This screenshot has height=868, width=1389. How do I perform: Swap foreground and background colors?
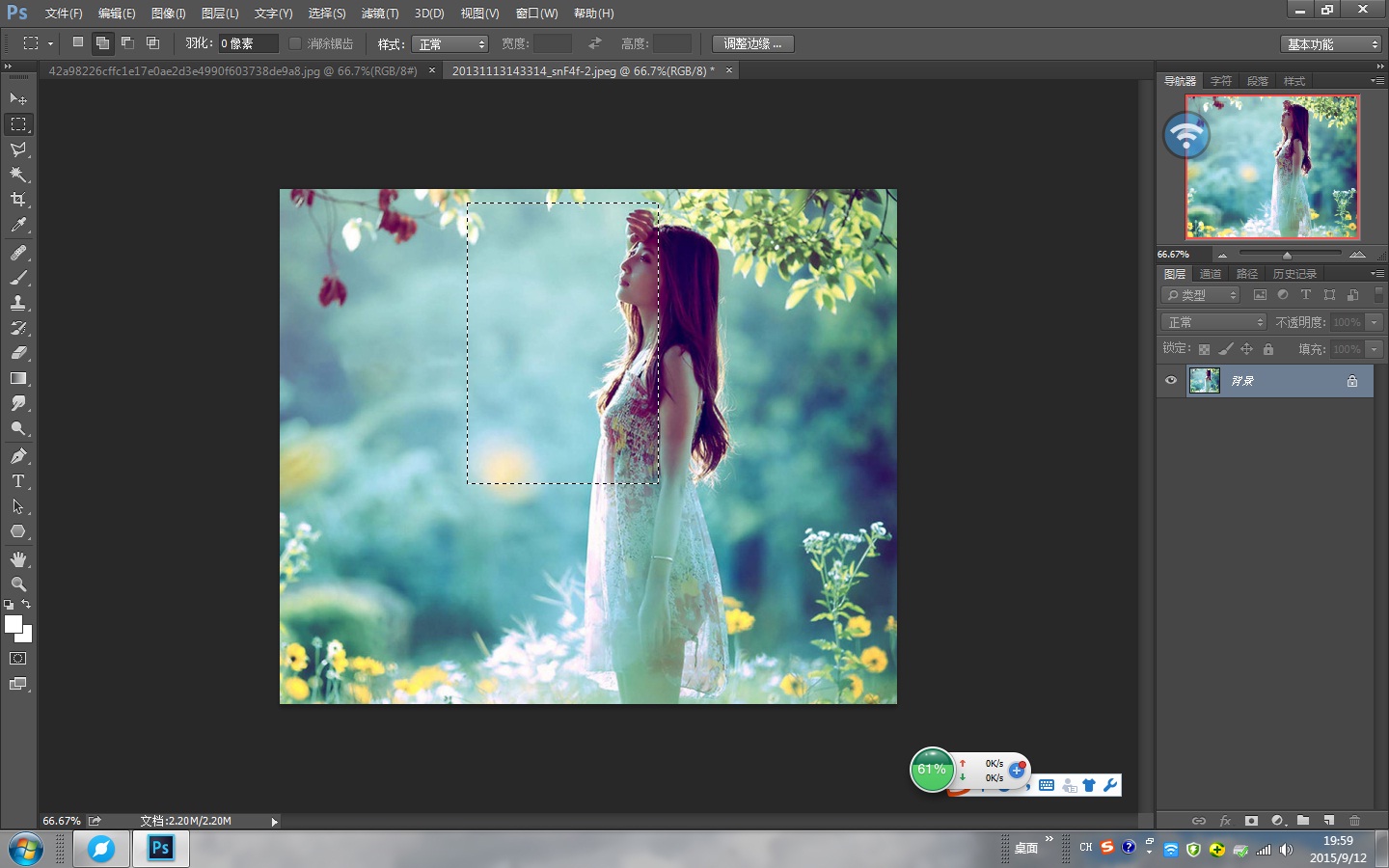pyautogui.click(x=26, y=605)
